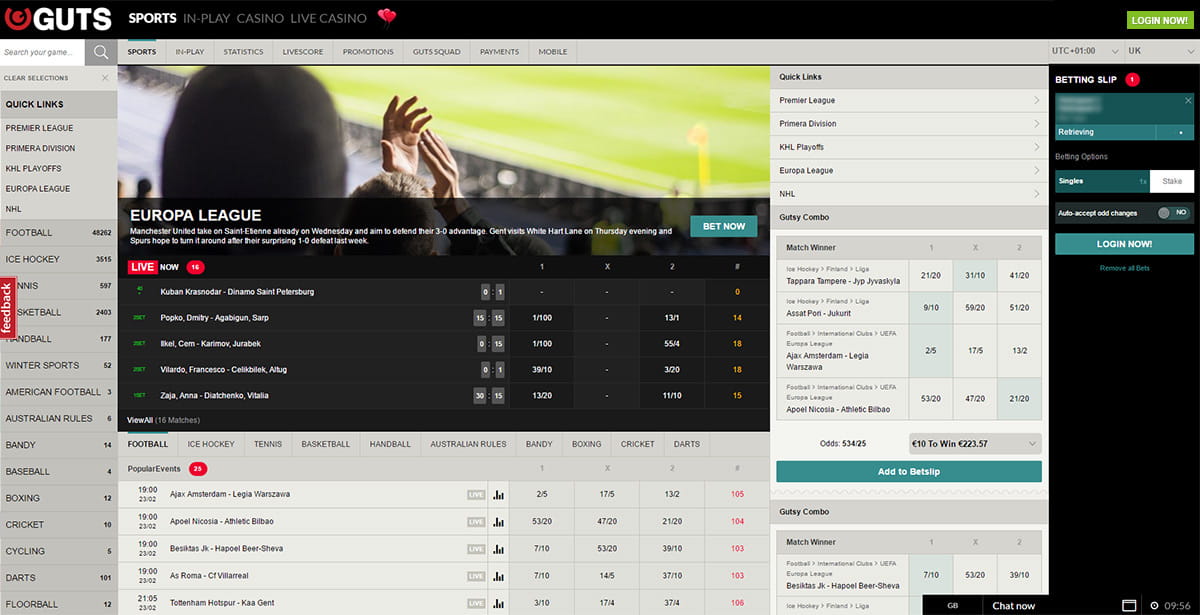Screen dimensions: 1200x615
Task: Open Chat now in bottom bar
Action: click(1013, 606)
